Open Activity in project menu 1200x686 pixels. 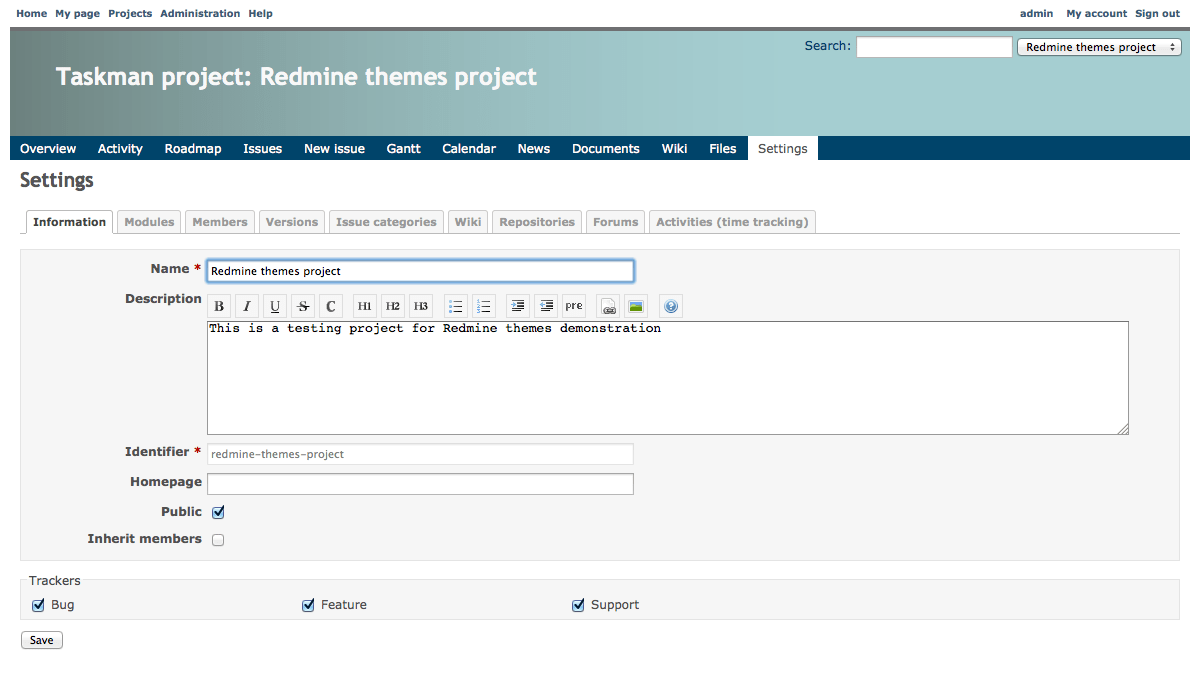[x=120, y=149]
